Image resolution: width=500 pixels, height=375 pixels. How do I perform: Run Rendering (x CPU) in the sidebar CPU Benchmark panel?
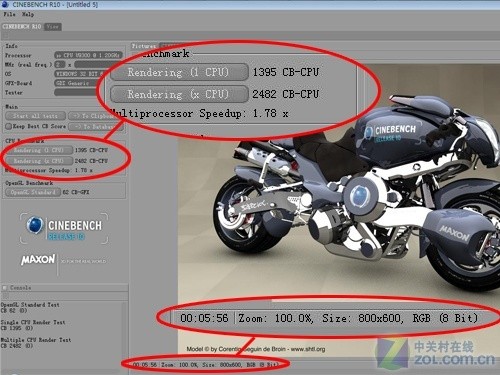[39, 161]
